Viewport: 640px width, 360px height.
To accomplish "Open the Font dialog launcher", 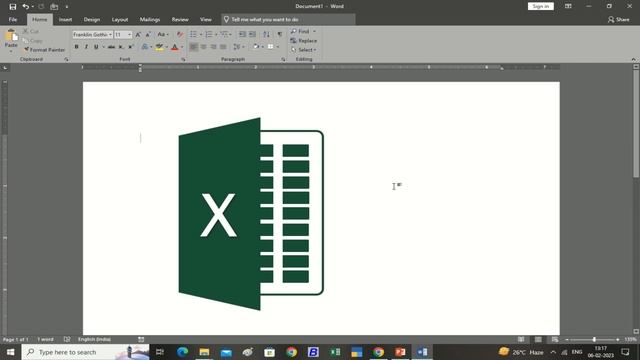I will click(183, 60).
